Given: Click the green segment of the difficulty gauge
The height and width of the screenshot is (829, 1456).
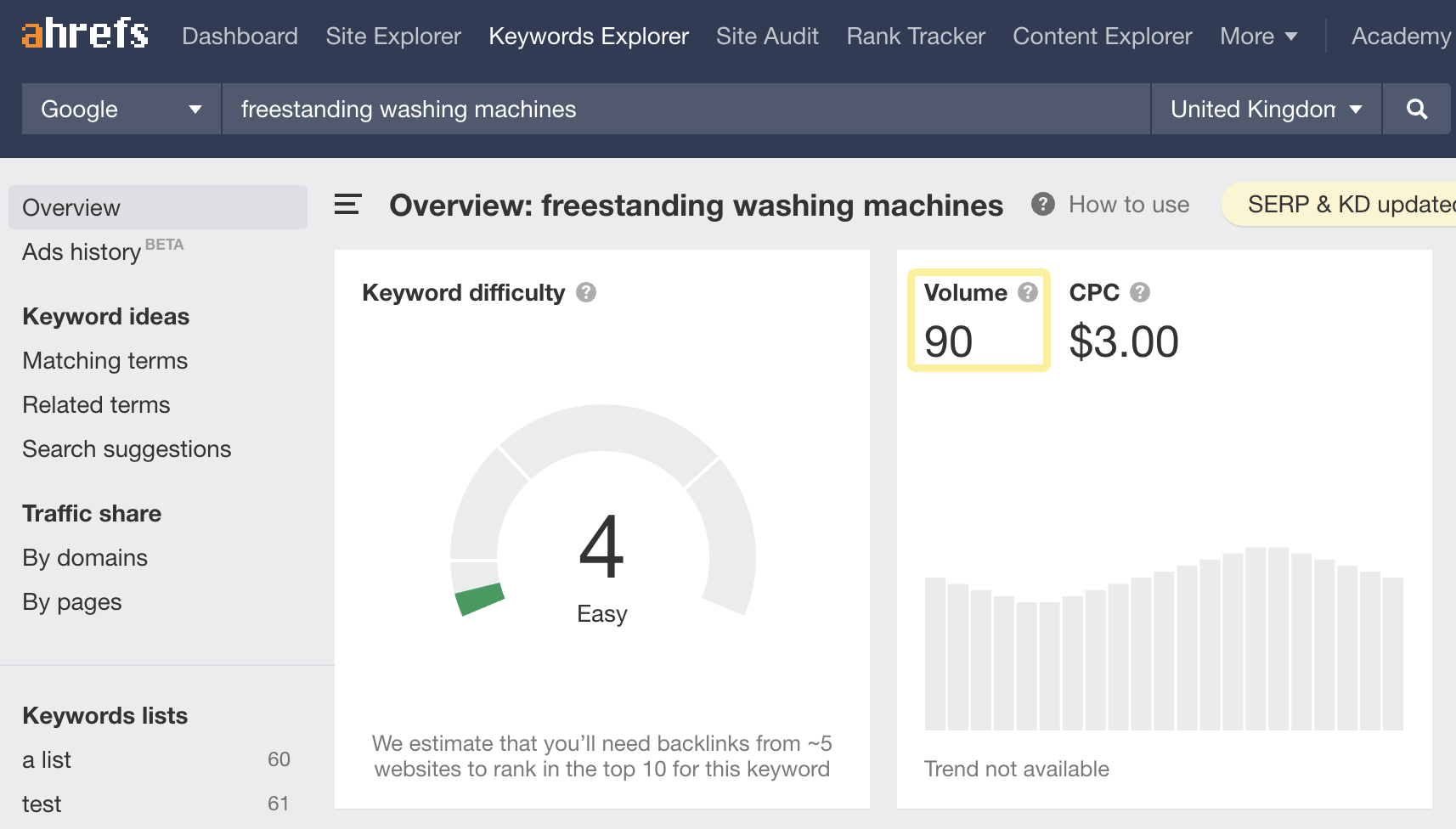Looking at the screenshot, I should 479,598.
